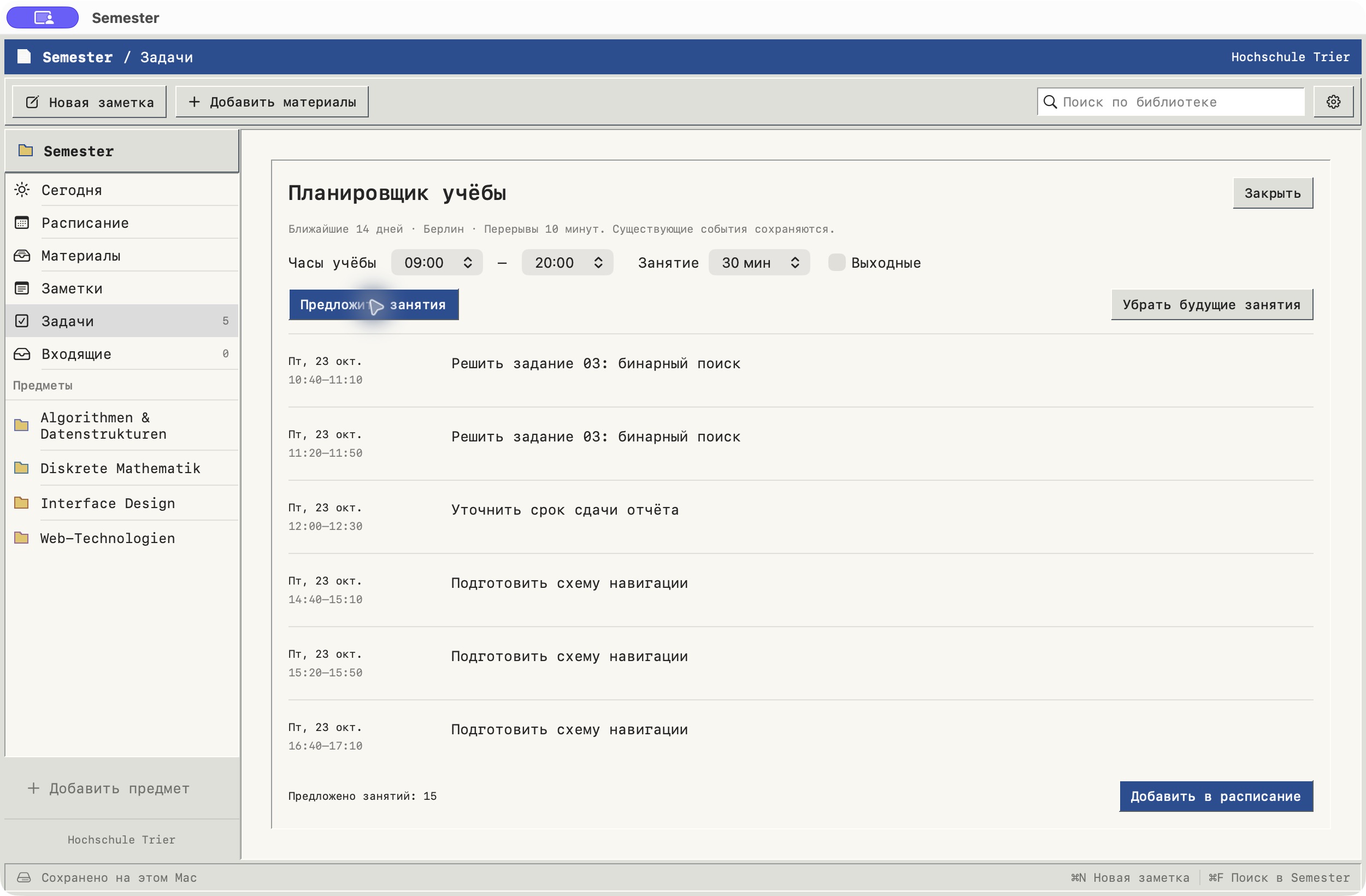The height and width of the screenshot is (896, 1366).
Task: Click the note icon next to Заметки
Action: pyautogui.click(x=22, y=288)
